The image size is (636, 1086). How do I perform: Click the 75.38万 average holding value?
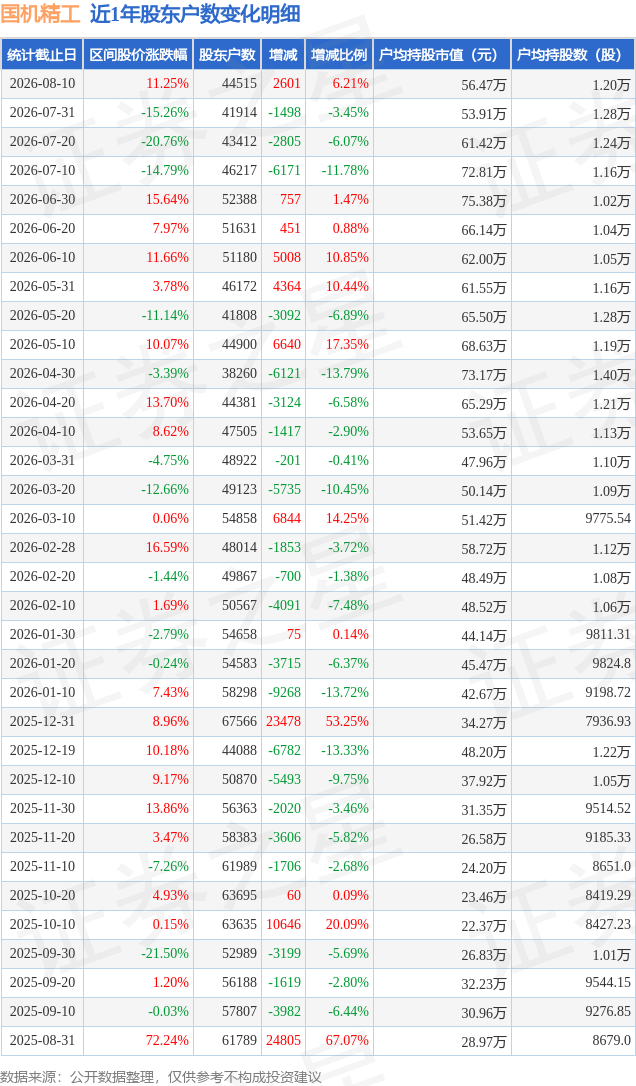(x=484, y=201)
